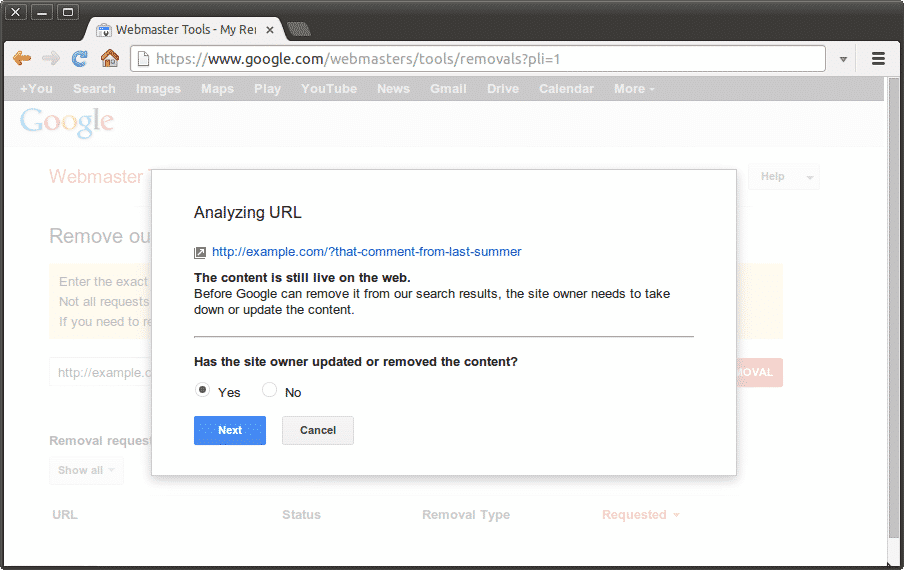Screen dimensions: 904x570
Task: Open the Chrome hamburger menu
Action: click(878, 58)
